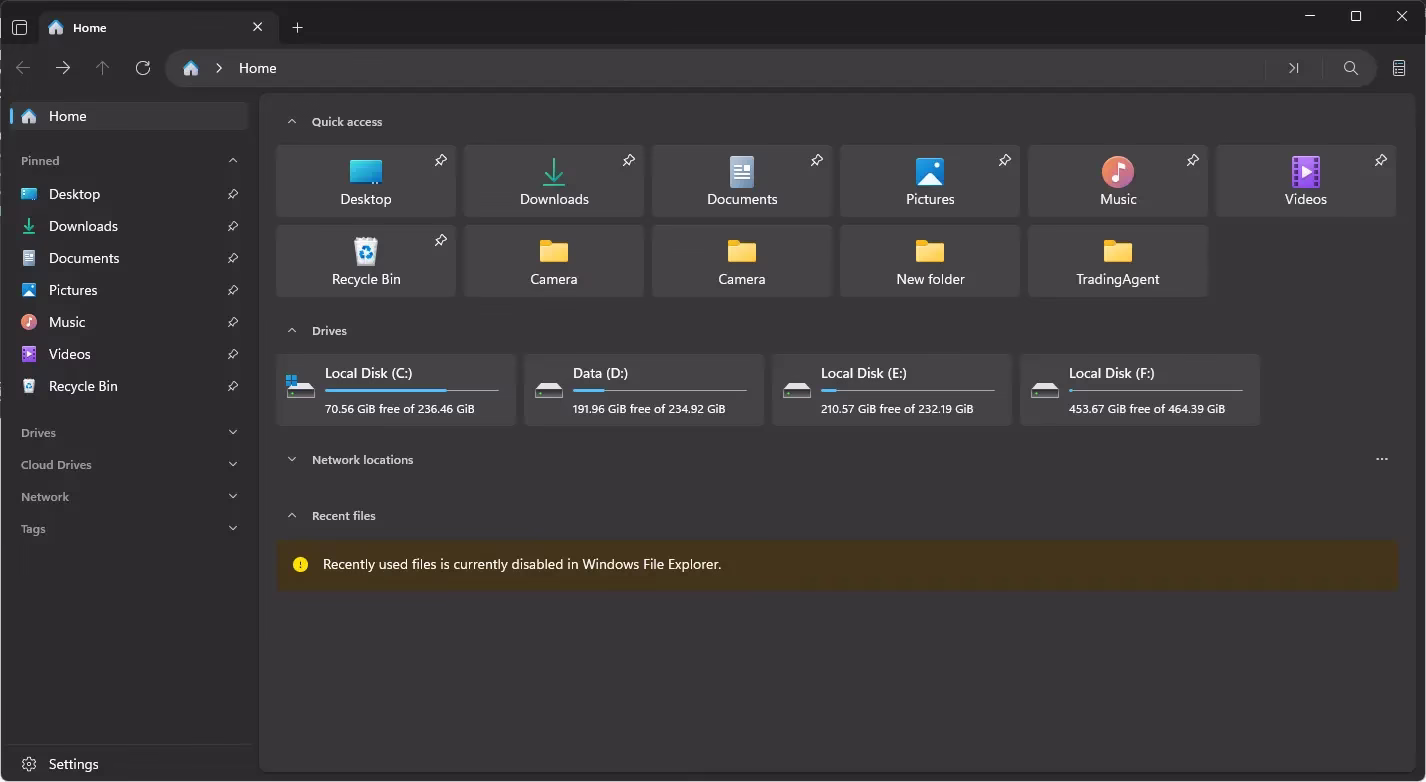Click the omnibar toggle path icon
The image size is (1426, 782).
1293,68
